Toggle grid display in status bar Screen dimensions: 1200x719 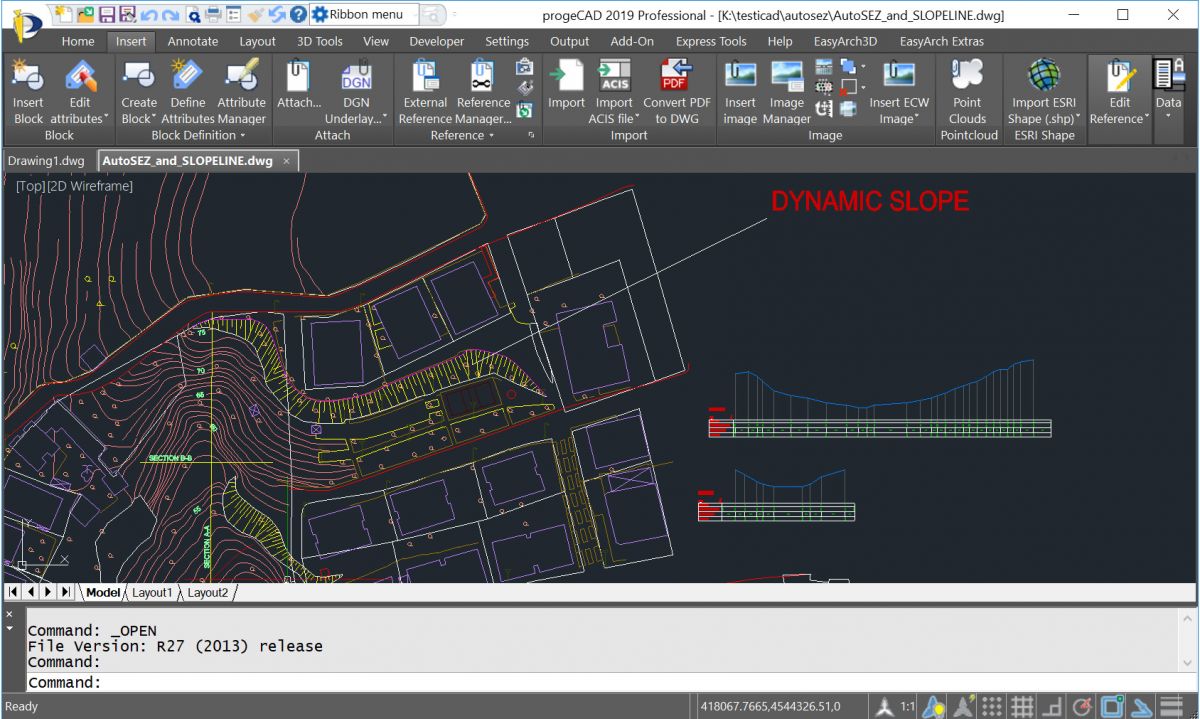pos(1021,706)
